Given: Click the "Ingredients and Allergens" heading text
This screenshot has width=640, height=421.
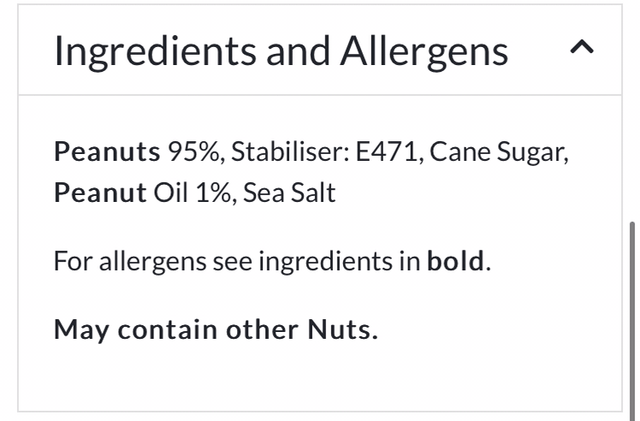Looking at the screenshot, I should pos(281,50).
